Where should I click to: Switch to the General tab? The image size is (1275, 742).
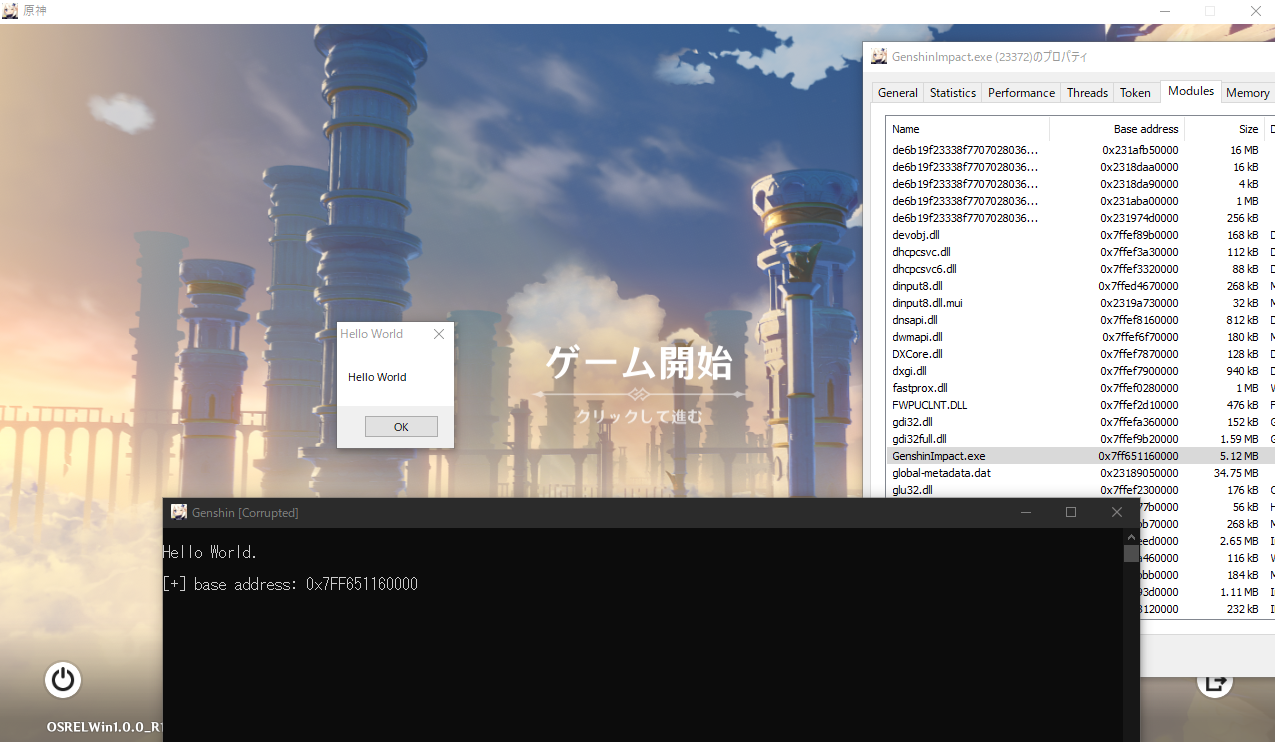[x=897, y=93]
